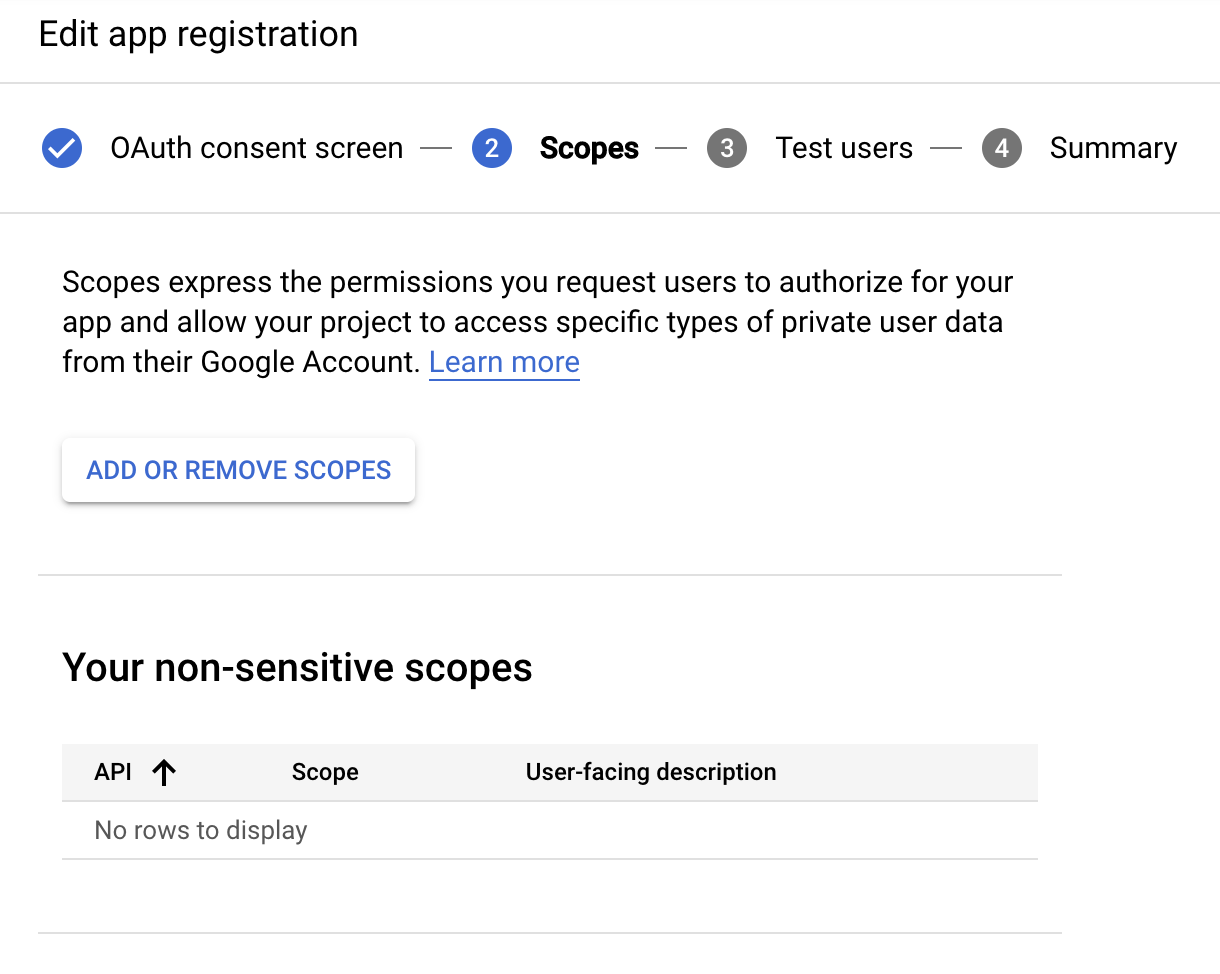Sort the table by the API column

112,771
